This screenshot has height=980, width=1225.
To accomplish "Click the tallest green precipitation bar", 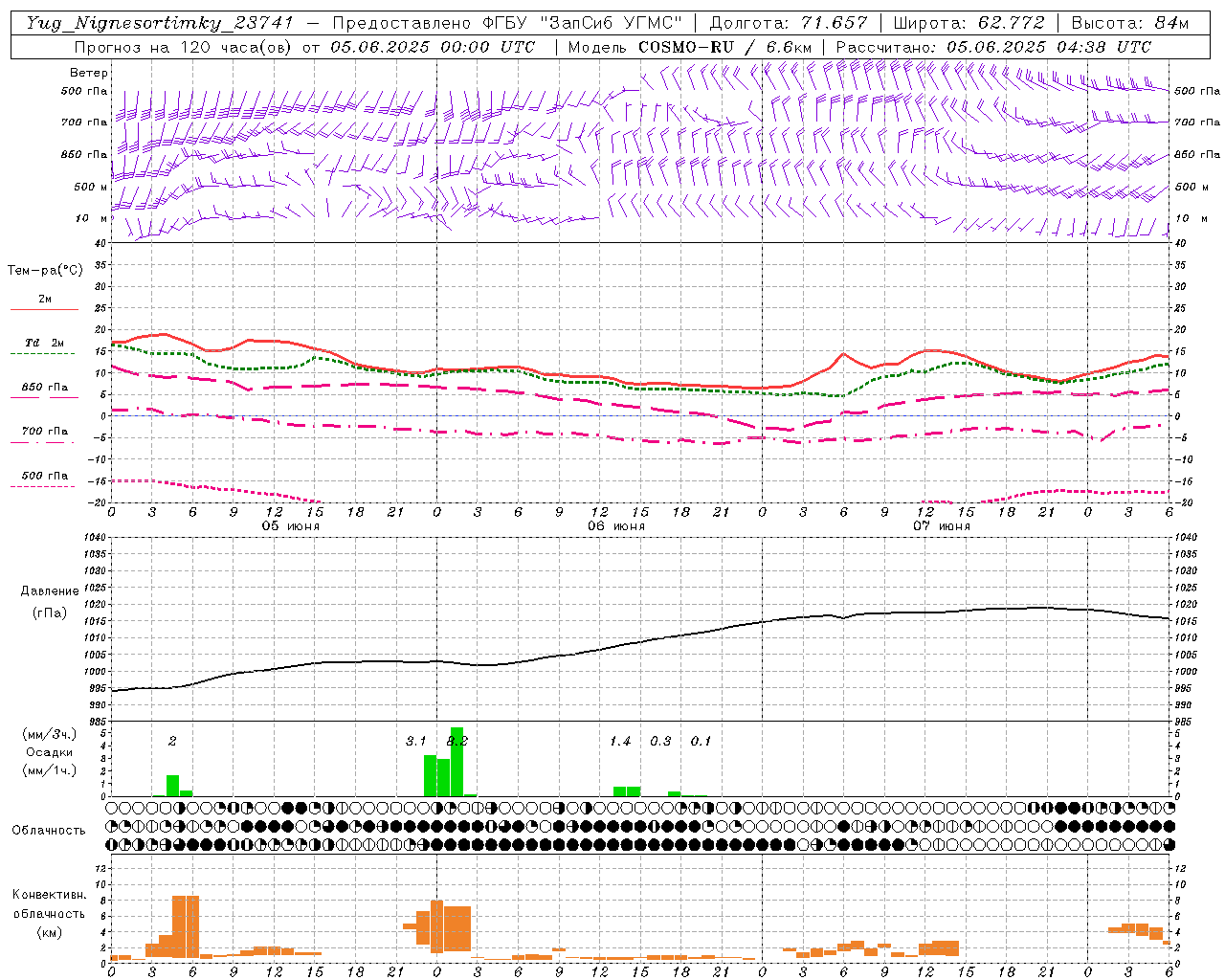I will (457, 762).
